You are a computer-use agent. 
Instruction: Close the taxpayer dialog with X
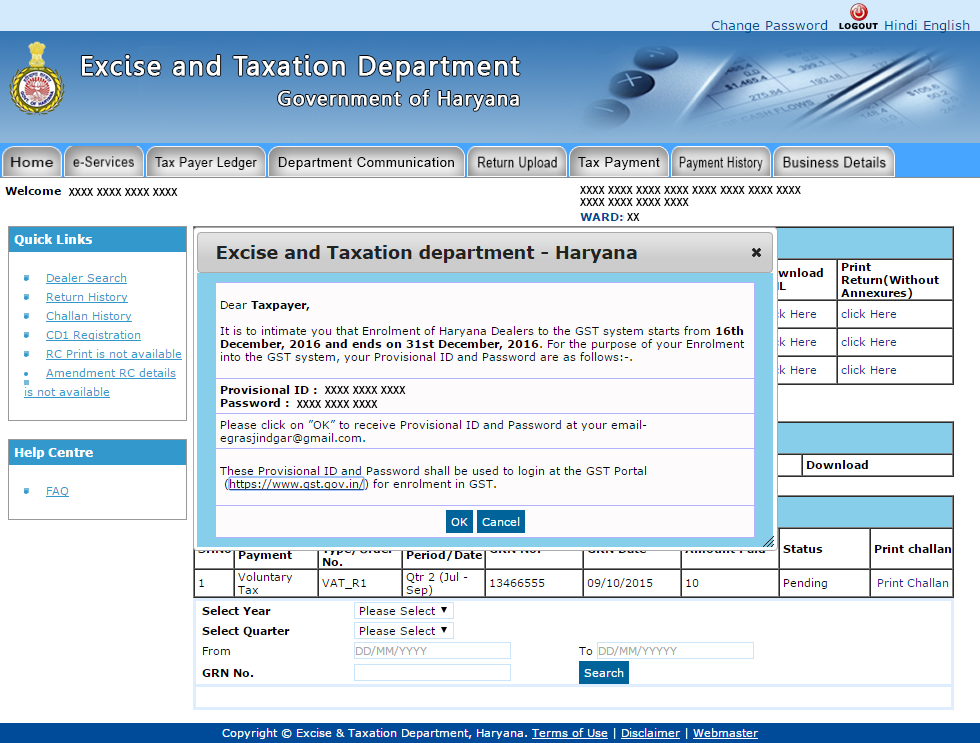click(x=756, y=253)
